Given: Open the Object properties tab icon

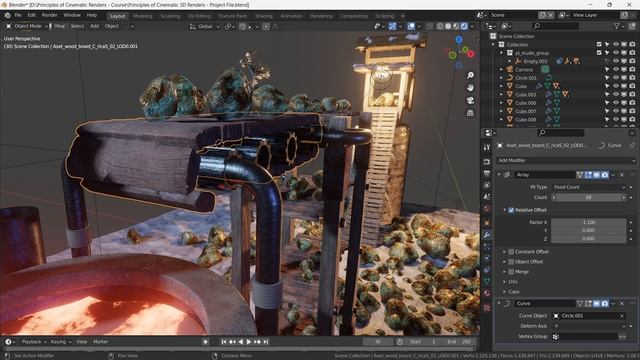Looking at the screenshot, I should tap(487, 223).
